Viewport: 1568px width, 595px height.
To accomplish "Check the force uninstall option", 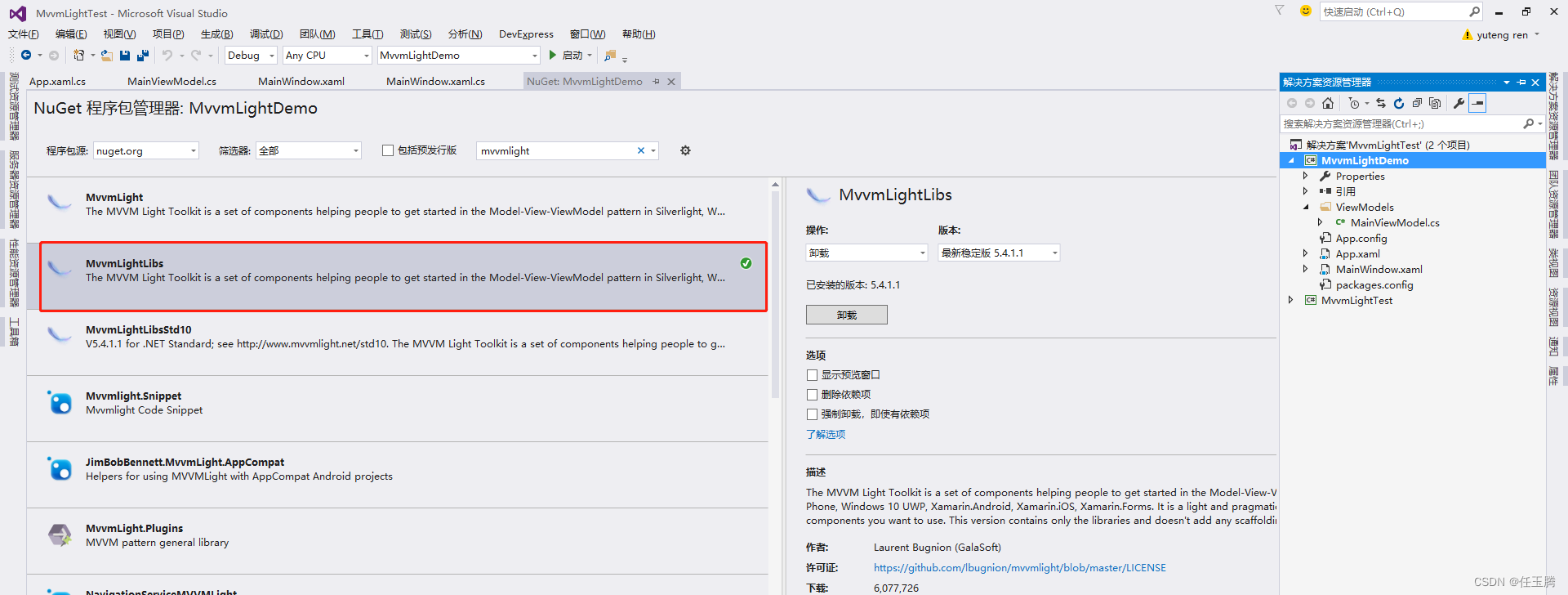I will [x=812, y=414].
